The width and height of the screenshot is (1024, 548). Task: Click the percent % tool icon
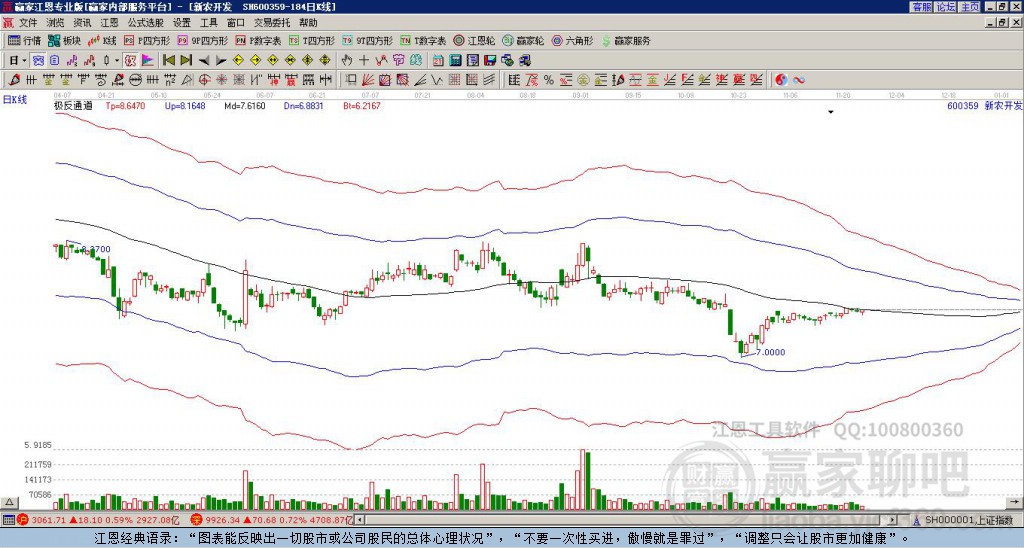point(549,80)
